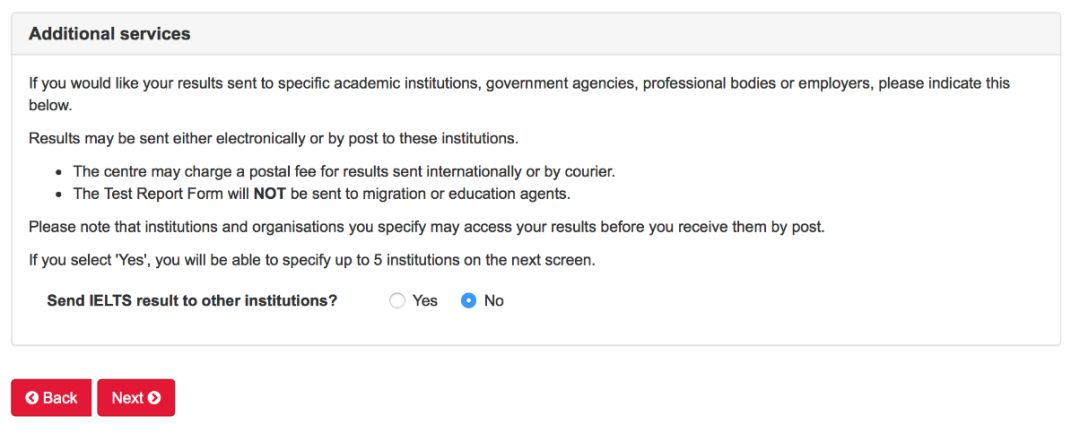Click the left arrow icon on Back
The width and height of the screenshot is (1080, 433).
pyautogui.click(x=32, y=398)
